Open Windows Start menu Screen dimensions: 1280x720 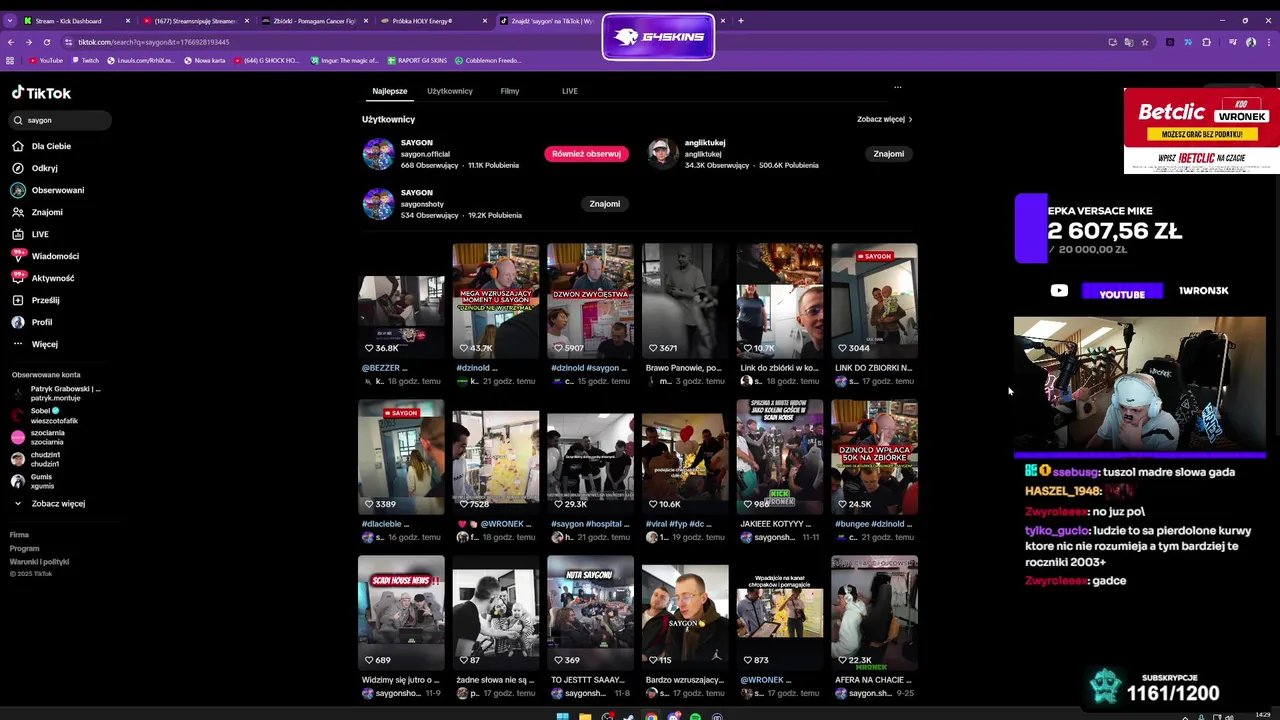click(562, 716)
